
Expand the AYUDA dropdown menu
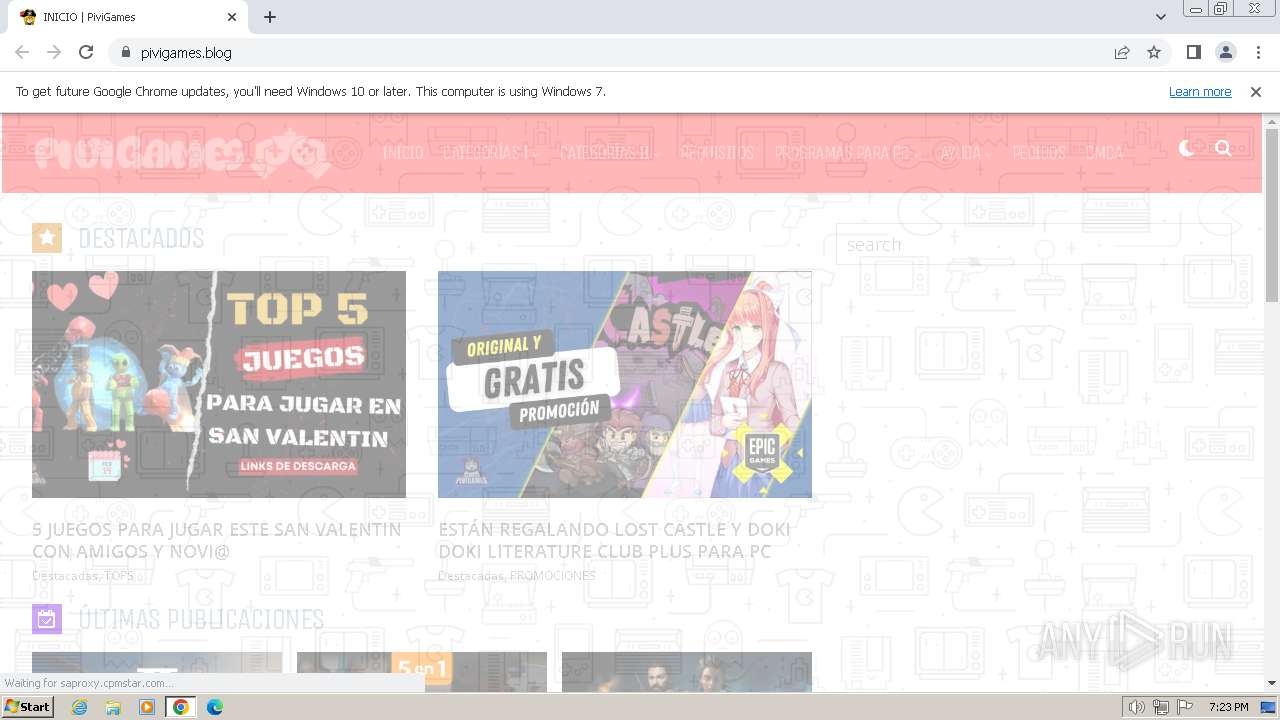pos(965,153)
